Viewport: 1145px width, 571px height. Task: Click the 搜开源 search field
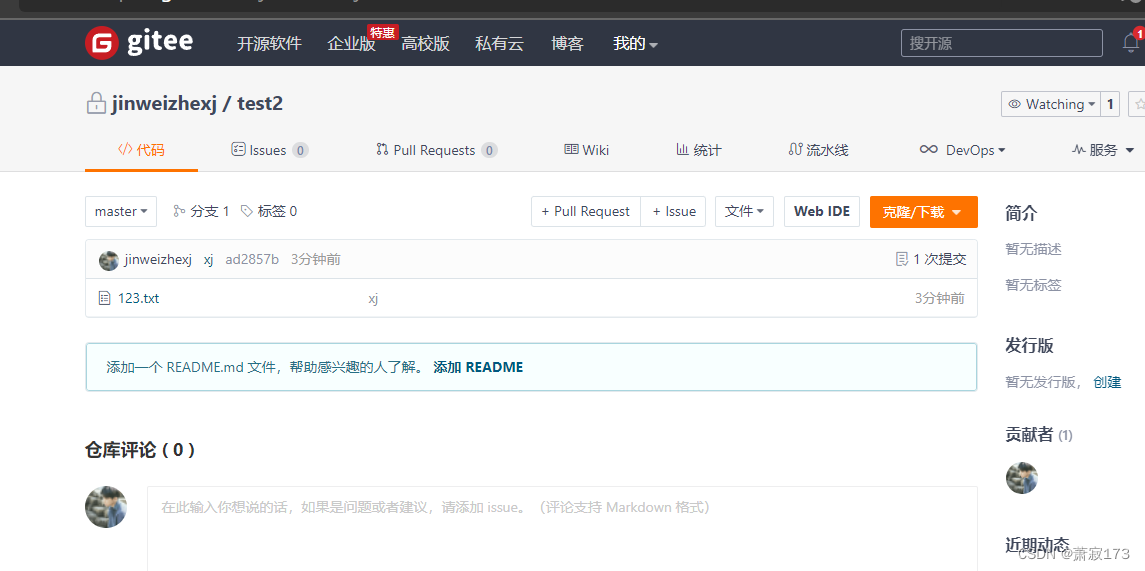coord(1001,43)
